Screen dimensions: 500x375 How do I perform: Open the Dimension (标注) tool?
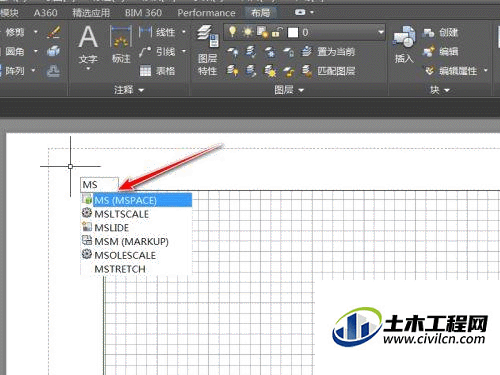[121, 37]
